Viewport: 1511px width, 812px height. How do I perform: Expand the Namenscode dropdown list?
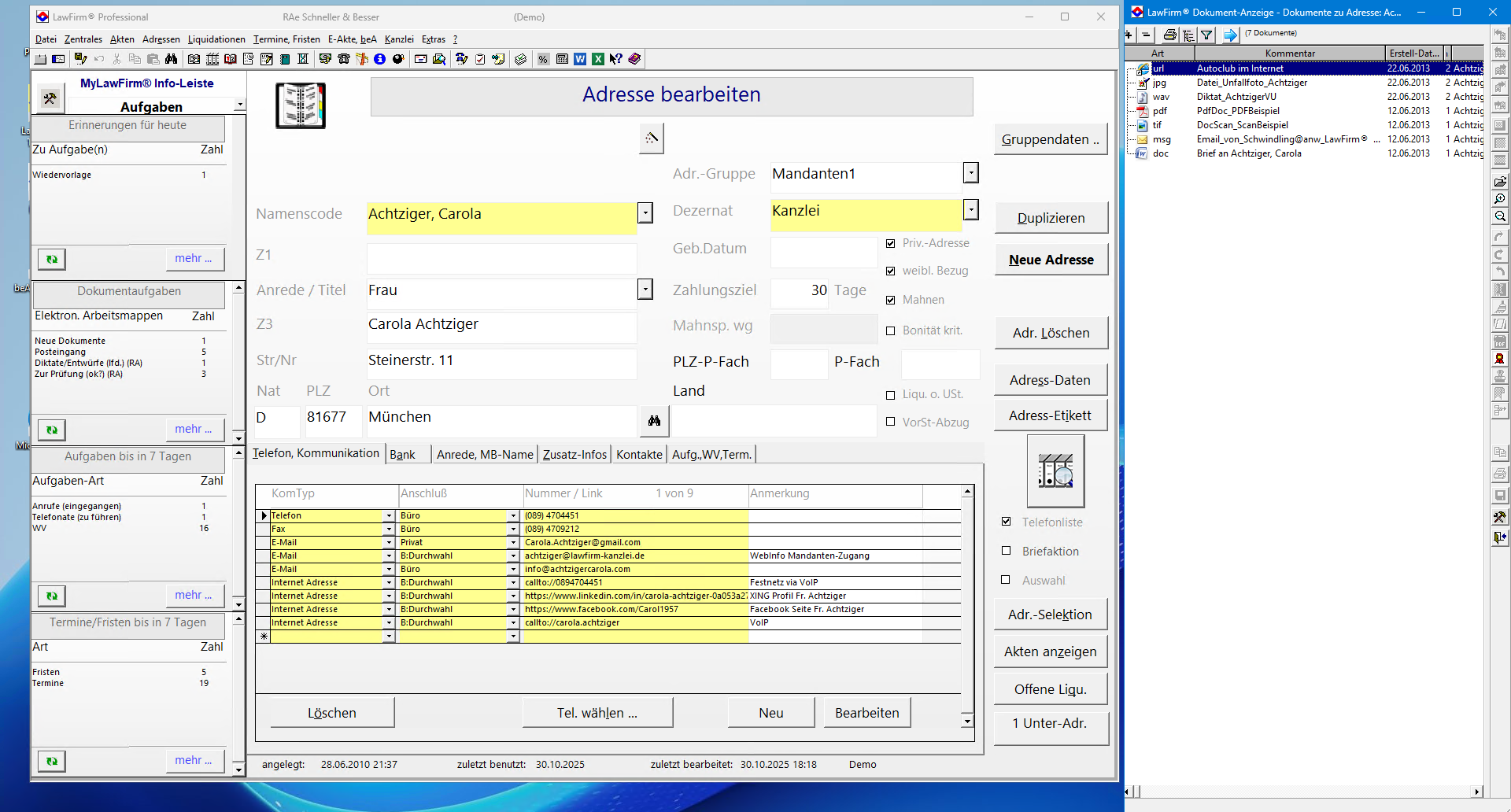pos(645,213)
